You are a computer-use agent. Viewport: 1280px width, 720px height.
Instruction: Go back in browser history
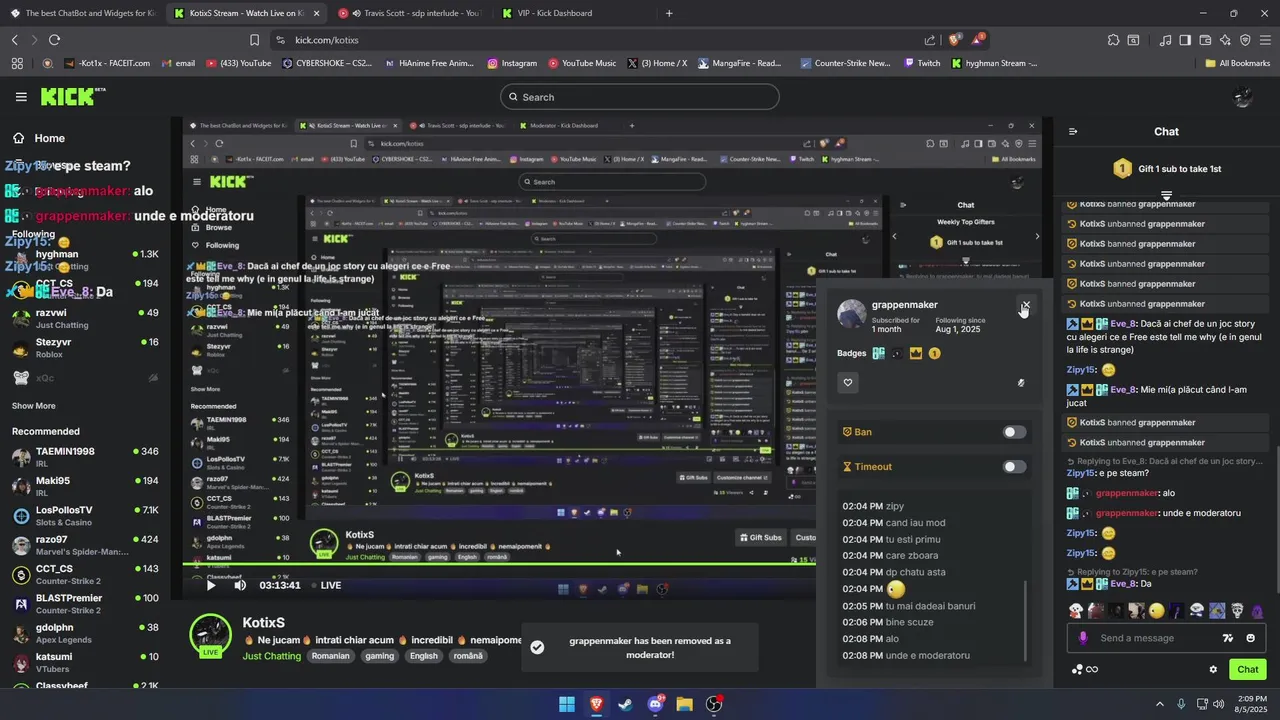tap(14, 40)
